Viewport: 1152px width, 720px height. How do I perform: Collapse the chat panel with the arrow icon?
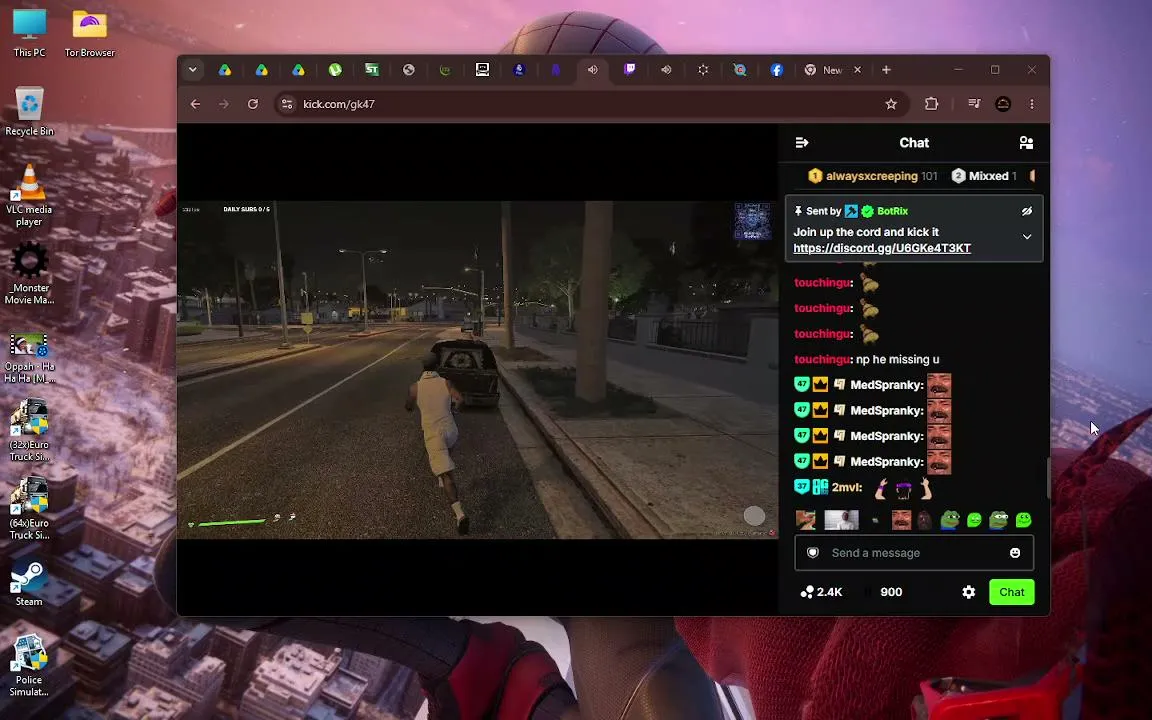coord(802,143)
